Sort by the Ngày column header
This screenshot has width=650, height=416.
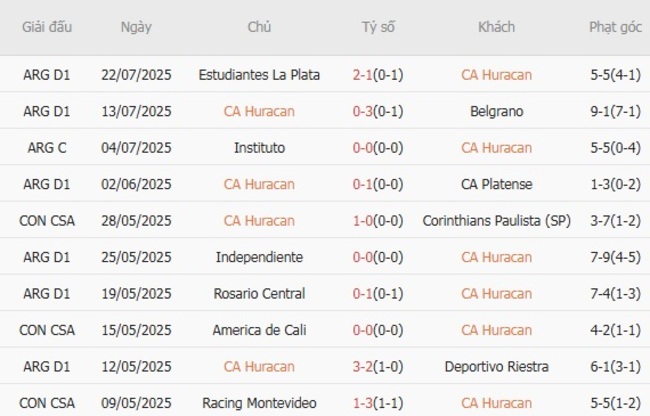point(136,27)
